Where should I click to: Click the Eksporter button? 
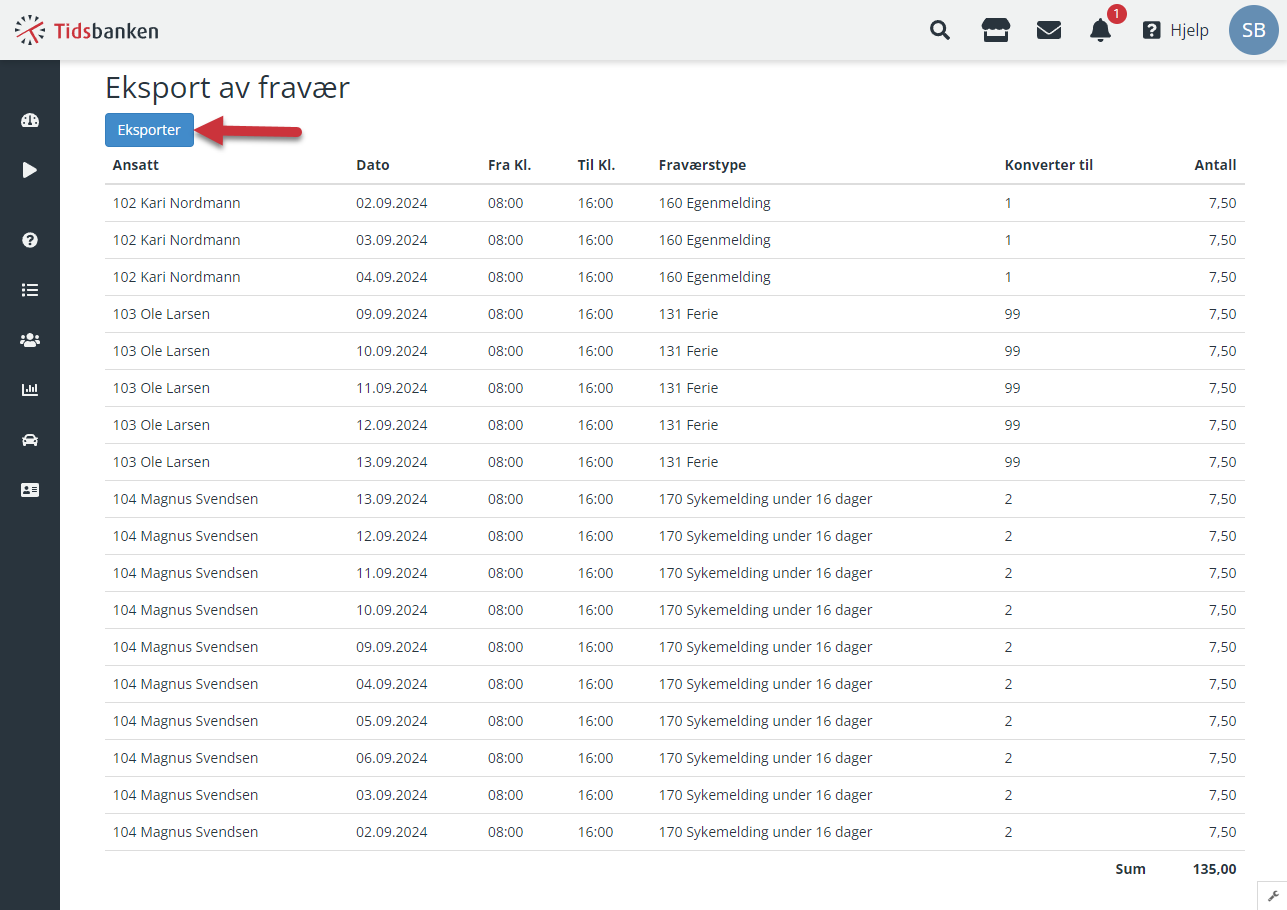point(149,130)
